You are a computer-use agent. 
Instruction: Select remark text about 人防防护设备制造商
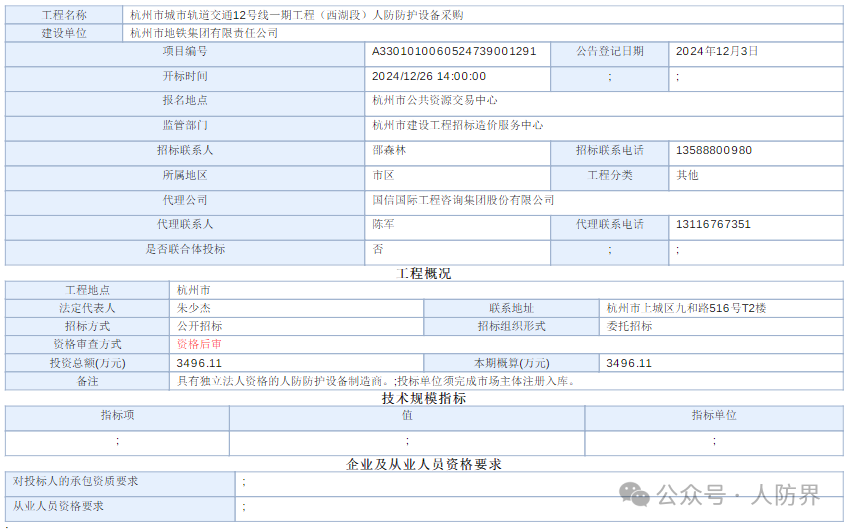(377, 381)
